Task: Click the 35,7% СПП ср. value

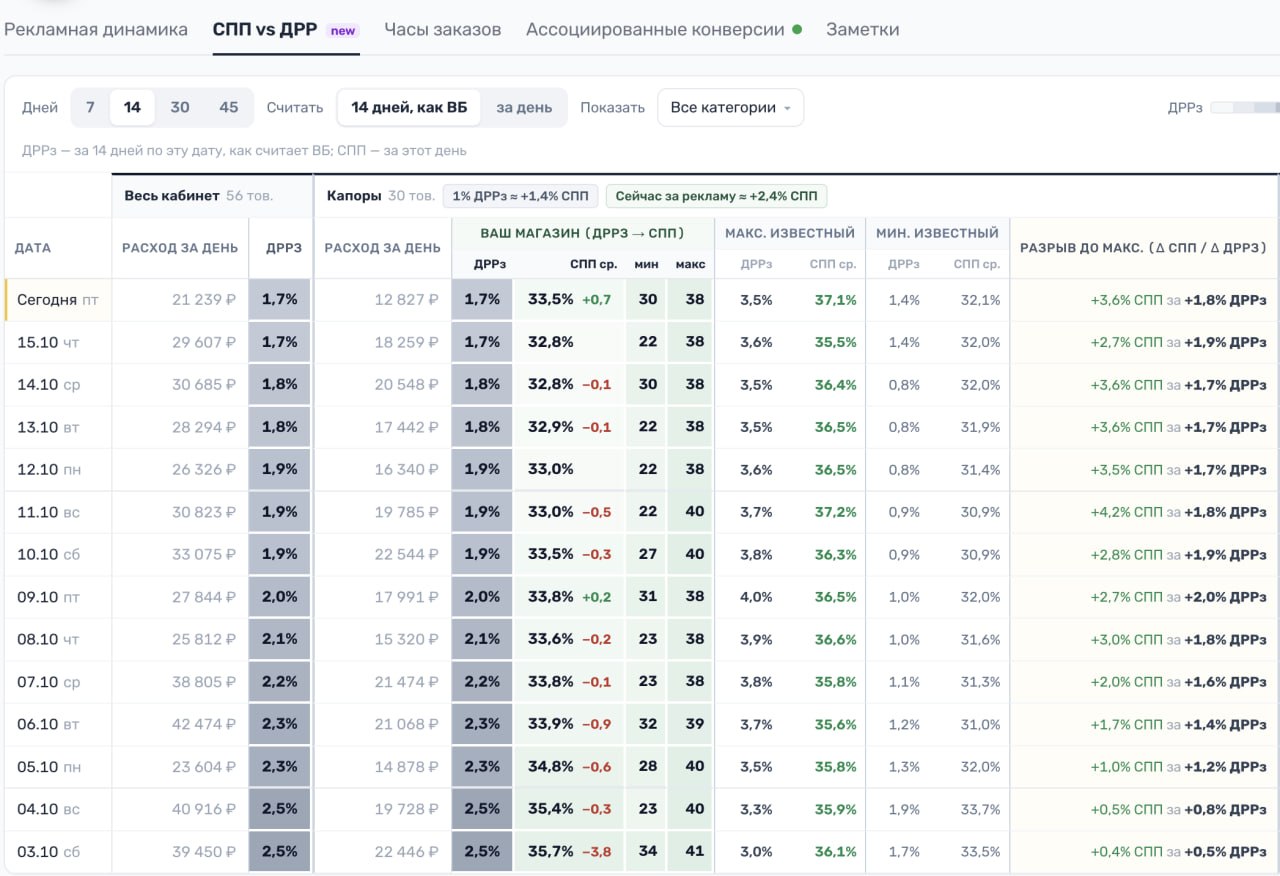Action: point(550,851)
